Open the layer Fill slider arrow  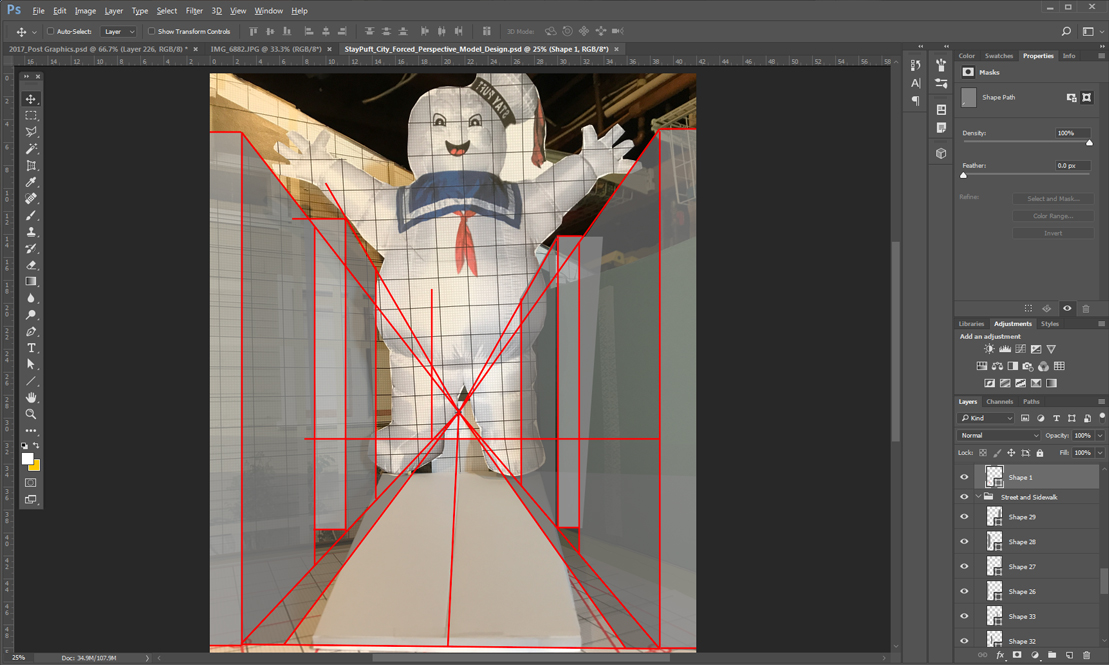pyautogui.click(x=1100, y=453)
